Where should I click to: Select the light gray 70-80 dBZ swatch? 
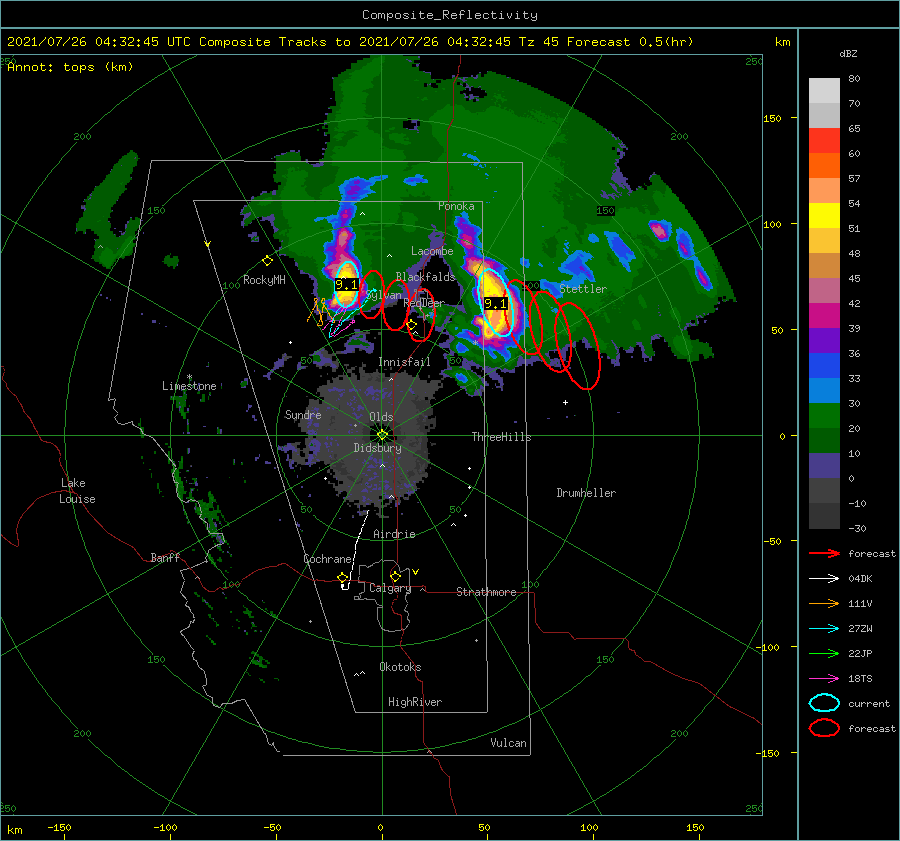[x=824, y=91]
